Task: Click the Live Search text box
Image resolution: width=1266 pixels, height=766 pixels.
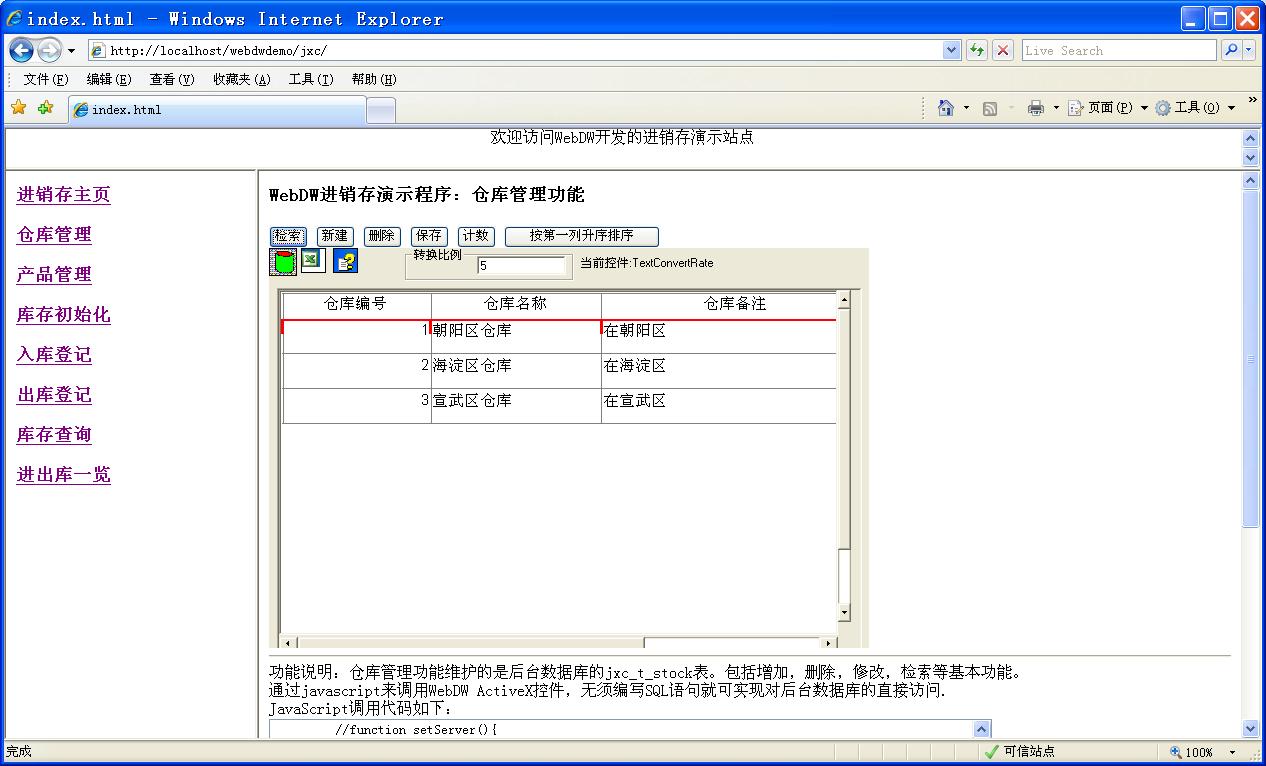Action: coord(1119,50)
